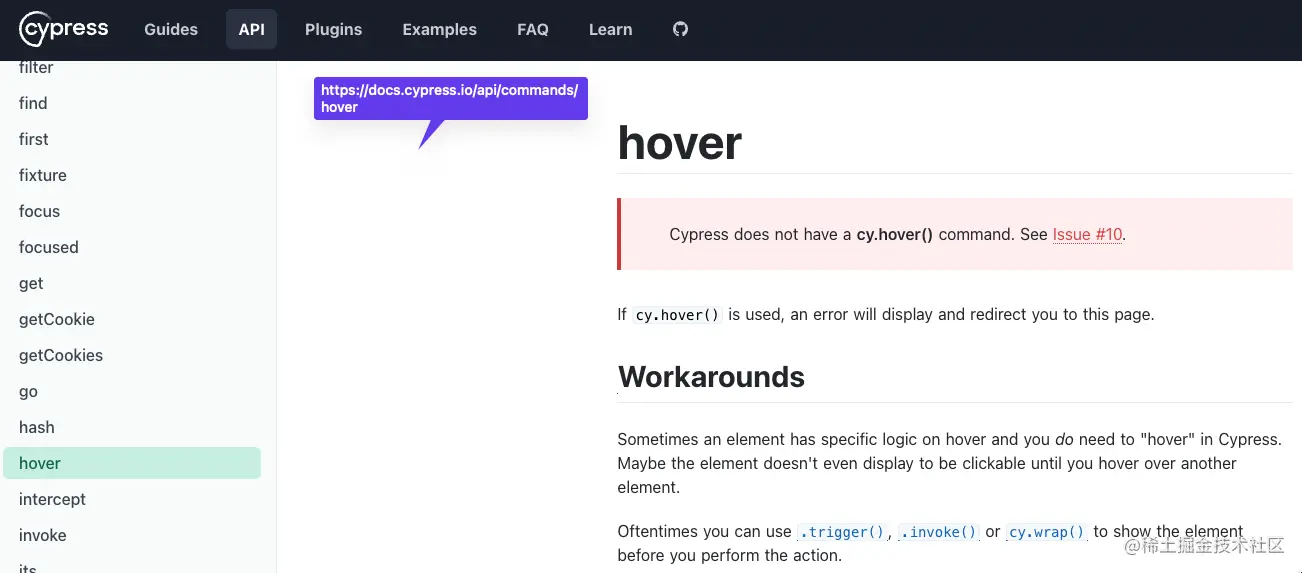The height and width of the screenshot is (573, 1302).
Task: Select get in the sidebar
Action: [x=31, y=283]
